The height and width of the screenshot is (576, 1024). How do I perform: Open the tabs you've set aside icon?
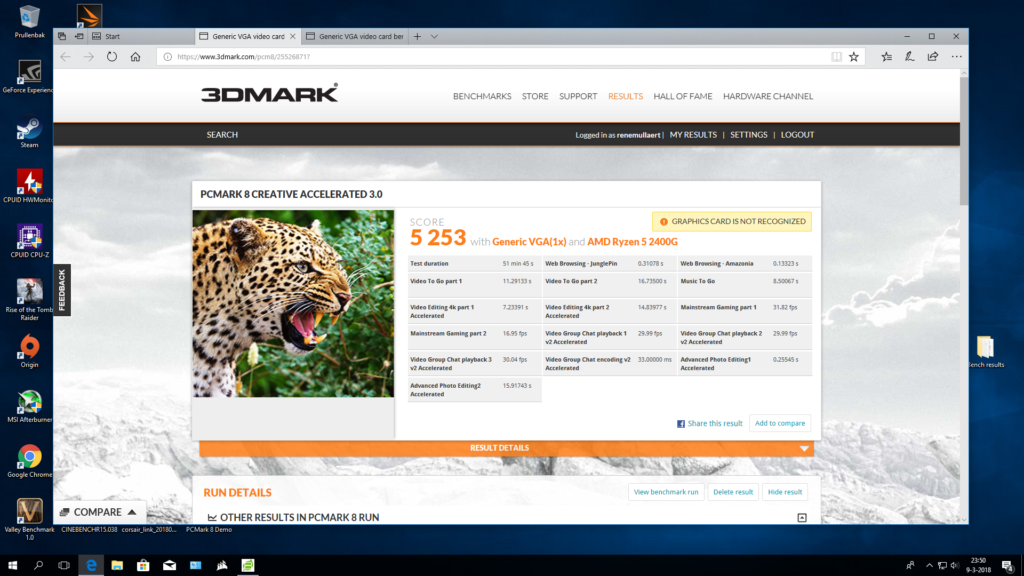point(62,37)
